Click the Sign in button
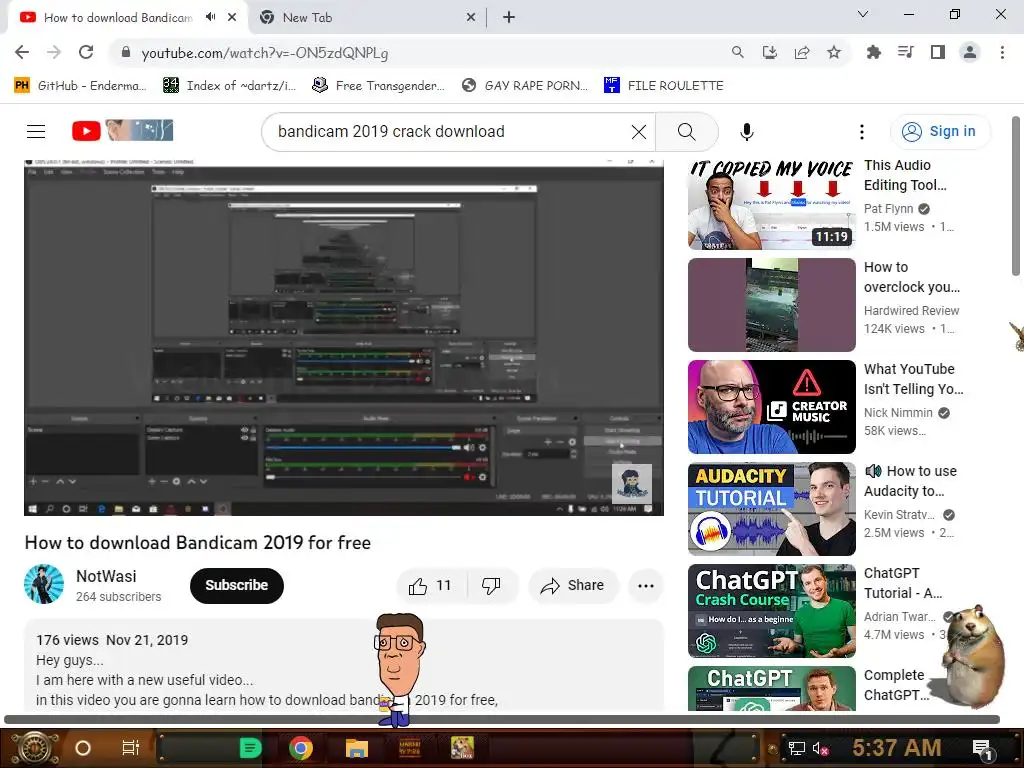 939,131
